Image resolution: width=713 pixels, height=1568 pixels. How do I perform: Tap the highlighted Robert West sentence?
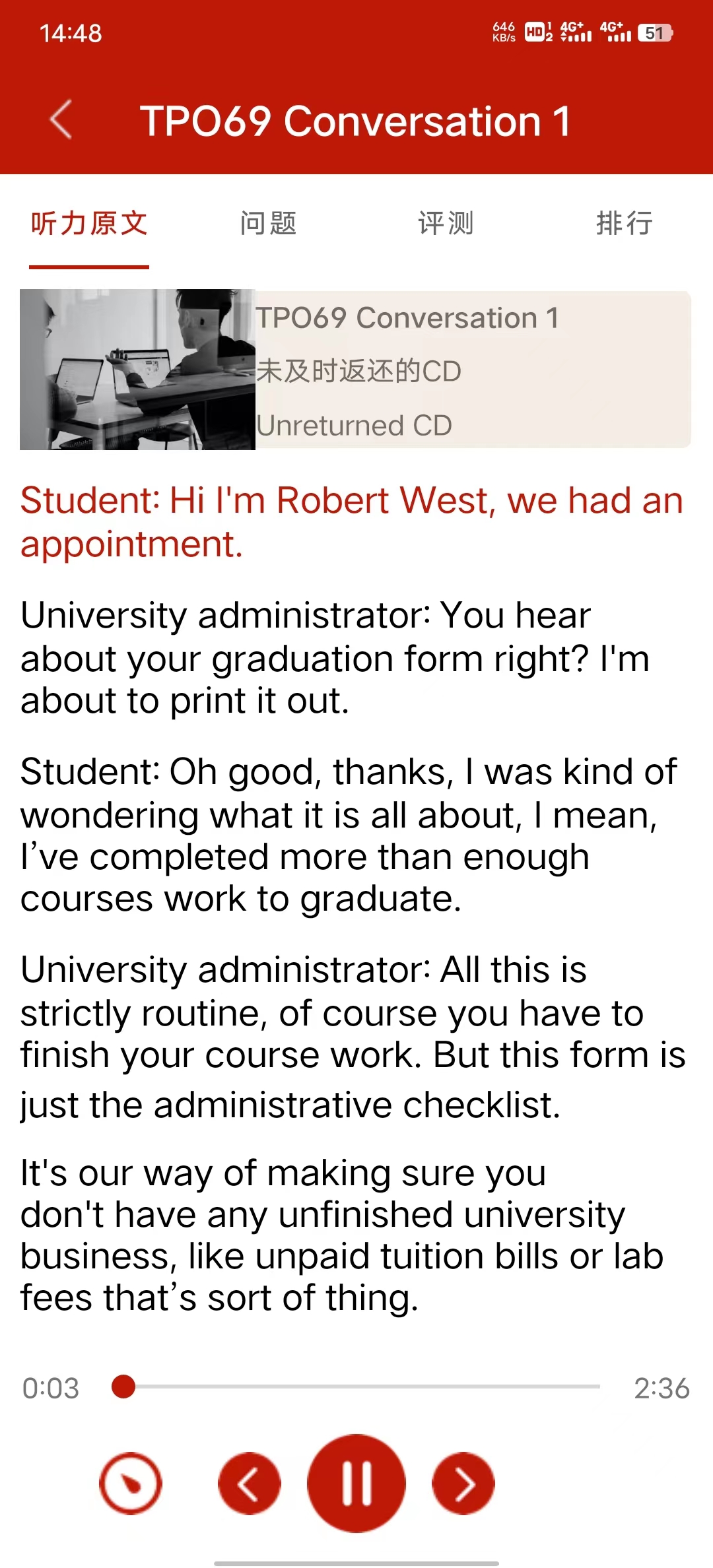pyautogui.click(x=351, y=521)
